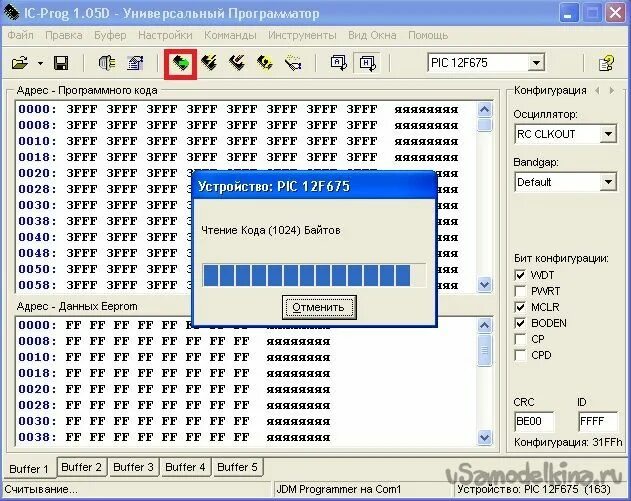
Task: Close the IC-Prog window
Action: coord(615,13)
